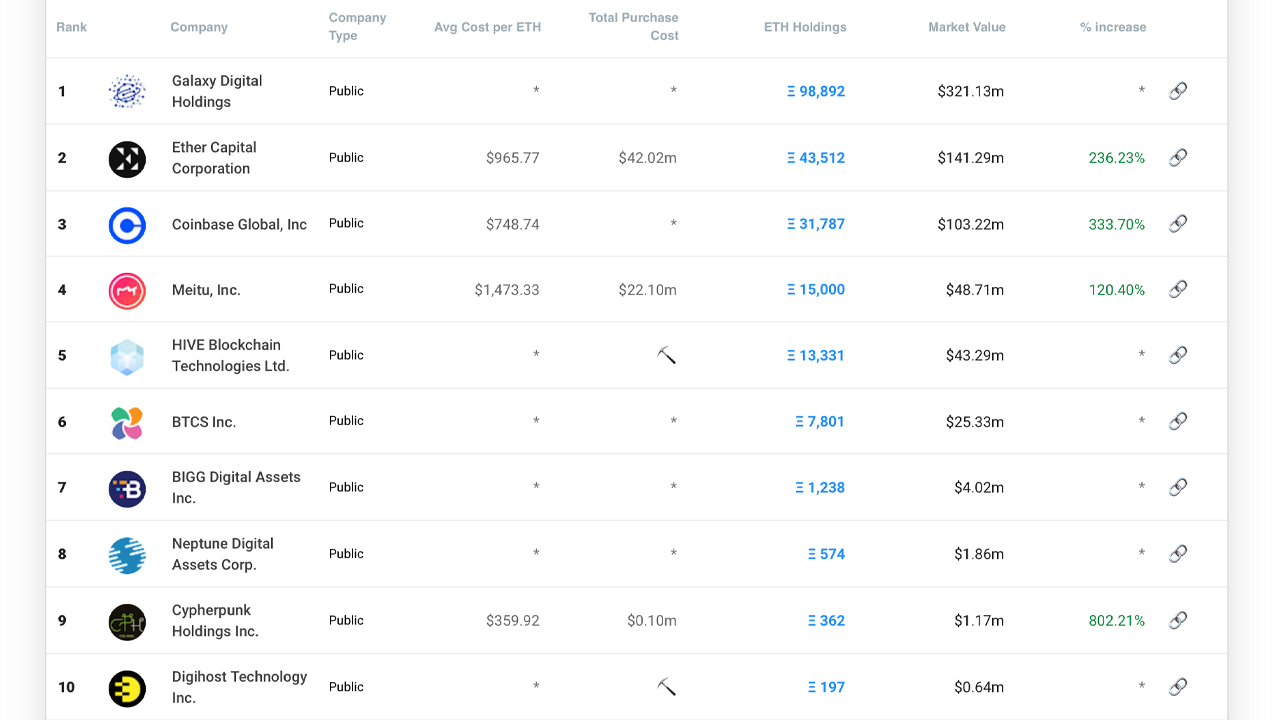
Task: Click the Meitu, Inc. logo
Action: point(127,291)
